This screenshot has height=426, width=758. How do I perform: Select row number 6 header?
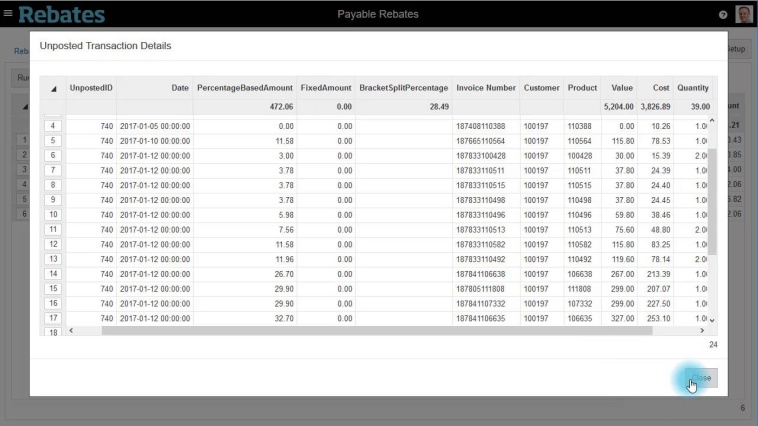coord(53,156)
